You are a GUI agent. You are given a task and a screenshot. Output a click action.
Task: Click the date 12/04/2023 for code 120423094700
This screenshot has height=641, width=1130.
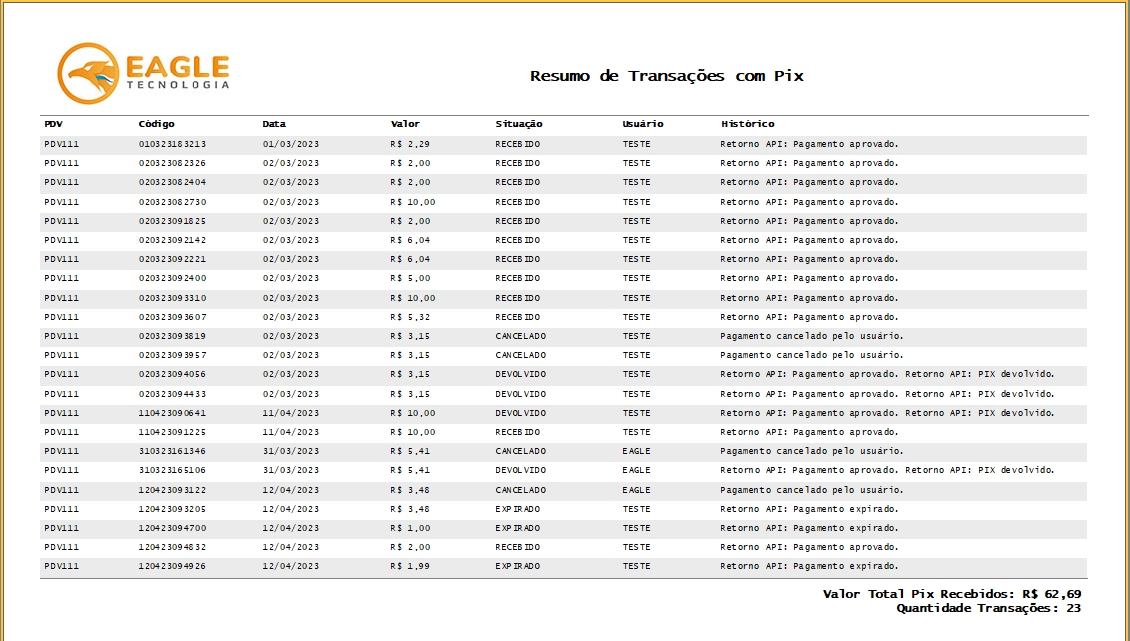[290, 529]
